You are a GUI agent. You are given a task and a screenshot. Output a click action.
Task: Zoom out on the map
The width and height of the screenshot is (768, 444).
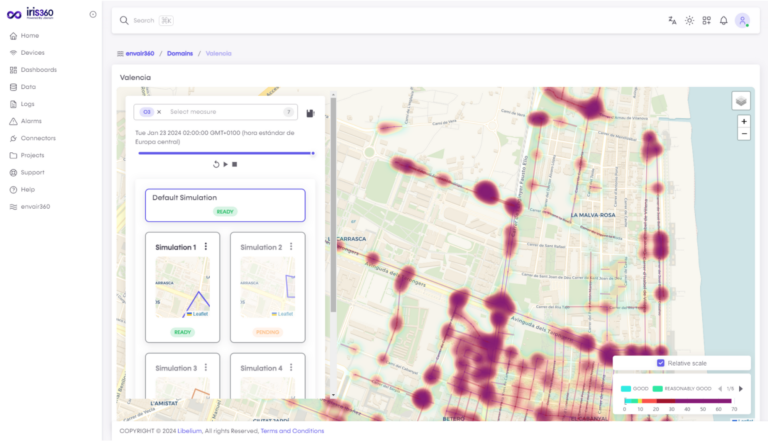743,134
